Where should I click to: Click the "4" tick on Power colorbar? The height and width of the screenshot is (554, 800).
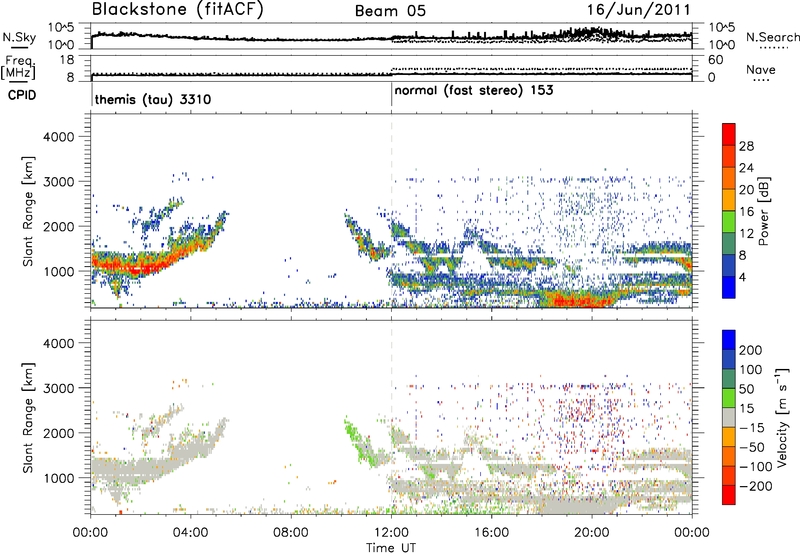(743, 277)
